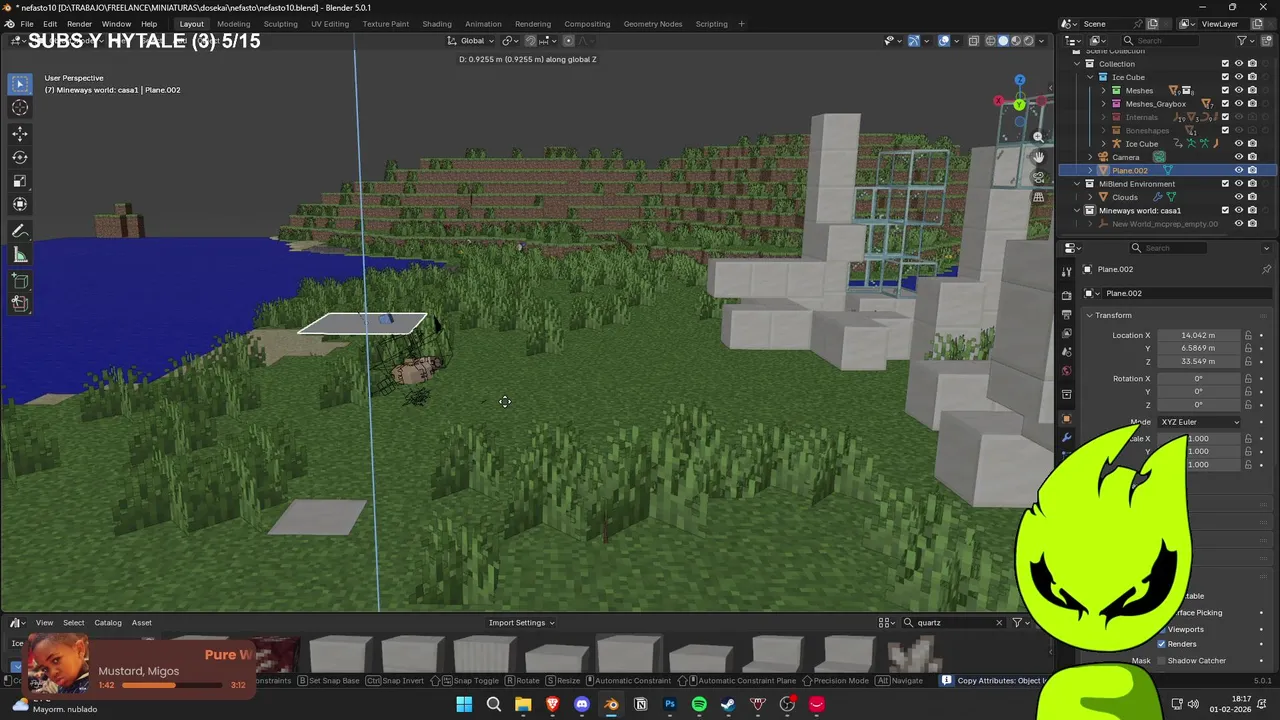Open Spotify from the Windows taskbar
This screenshot has height=720, width=1280.
point(699,704)
